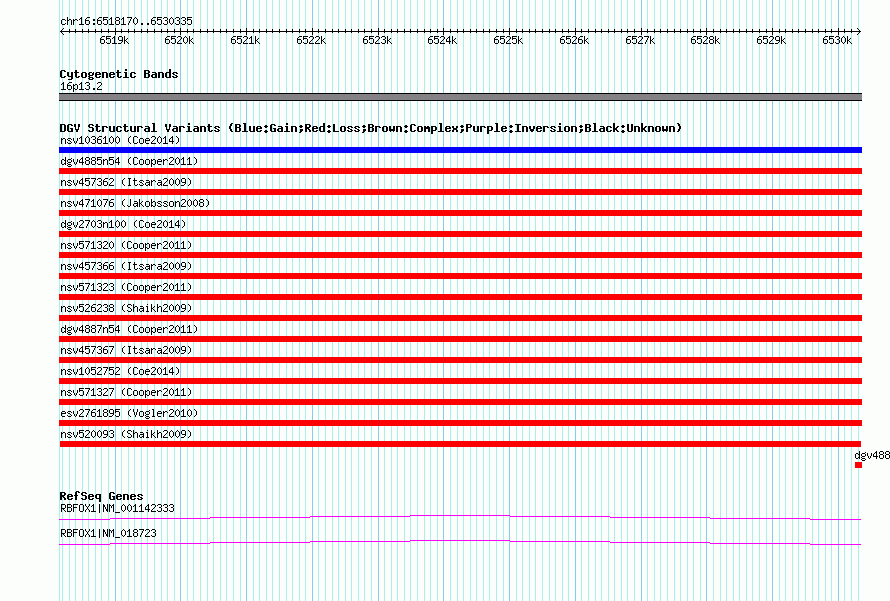Click the Cytogenetic Bands track heading
This screenshot has height=601, width=890.
point(119,74)
